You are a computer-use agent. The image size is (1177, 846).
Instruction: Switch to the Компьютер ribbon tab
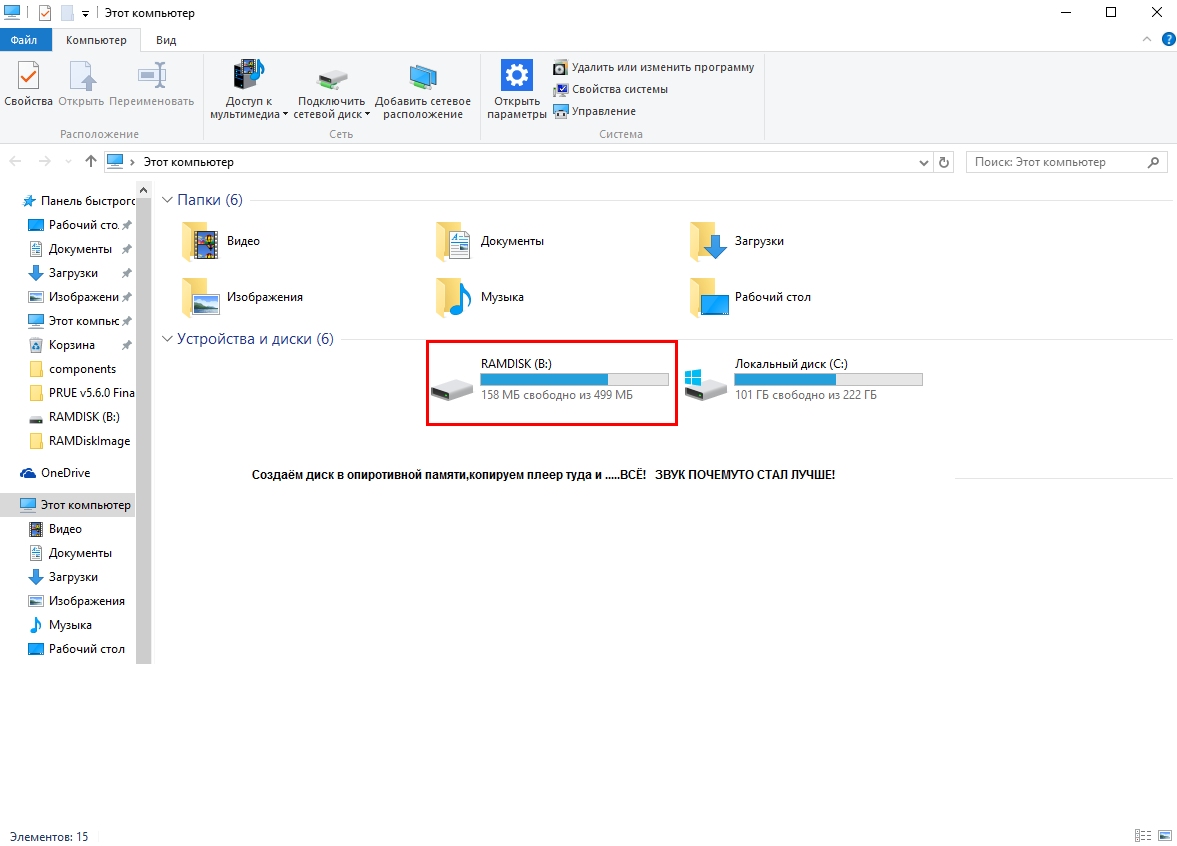pos(96,40)
